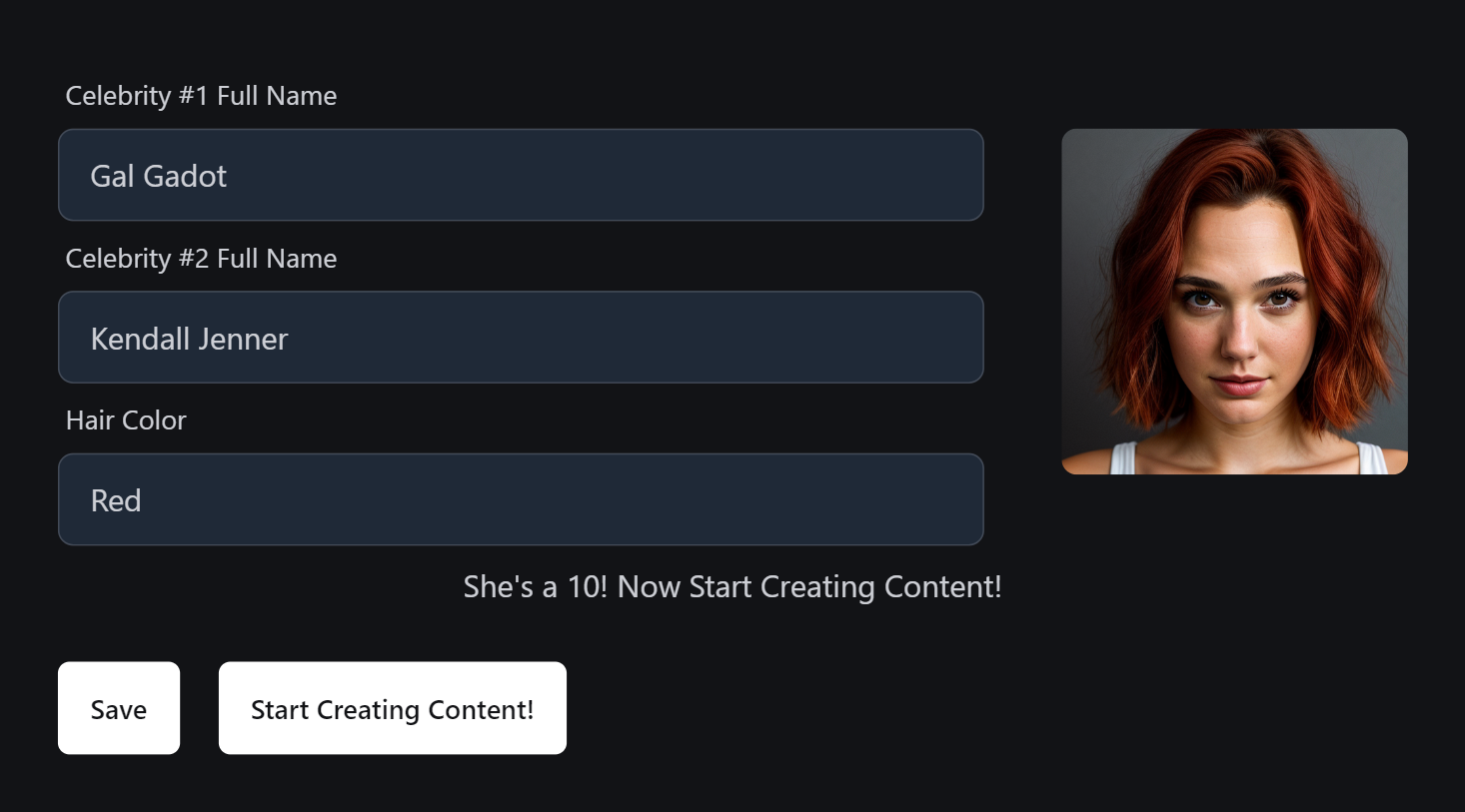Place cursor on the "Gal Gadot" text
Screen dimensions: 1465x812
pos(159,176)
